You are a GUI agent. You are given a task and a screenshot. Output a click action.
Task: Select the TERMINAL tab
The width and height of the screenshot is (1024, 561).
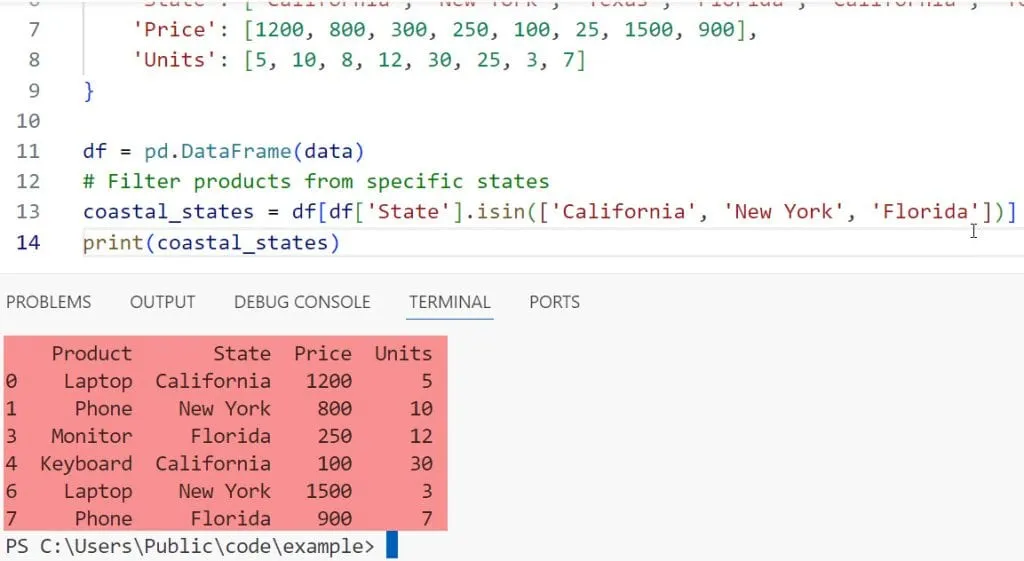(x=450, y=302)
